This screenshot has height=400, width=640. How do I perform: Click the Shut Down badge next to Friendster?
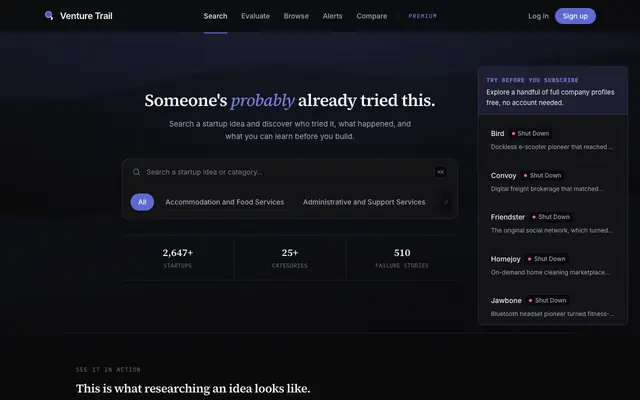click(x=551, y=217)
